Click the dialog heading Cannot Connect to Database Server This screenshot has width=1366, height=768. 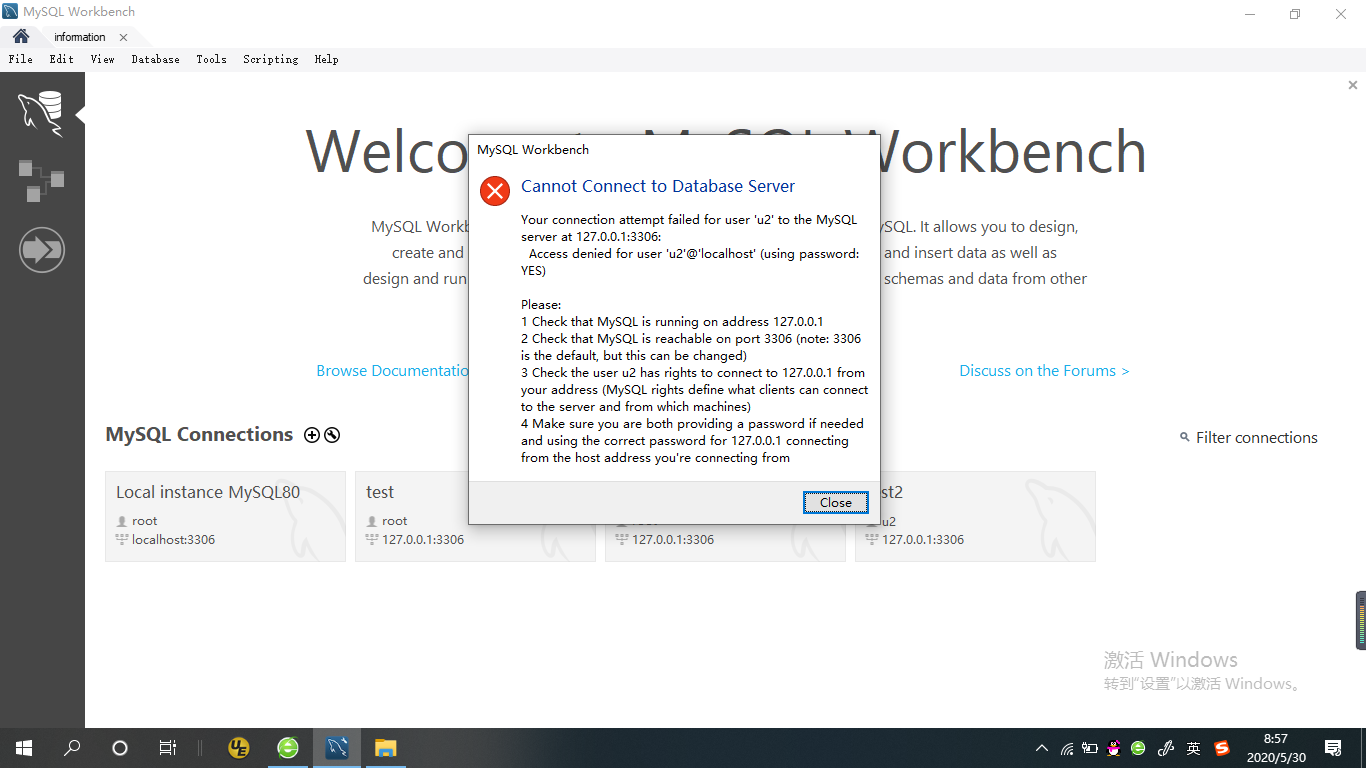click(x=658, y=186)
